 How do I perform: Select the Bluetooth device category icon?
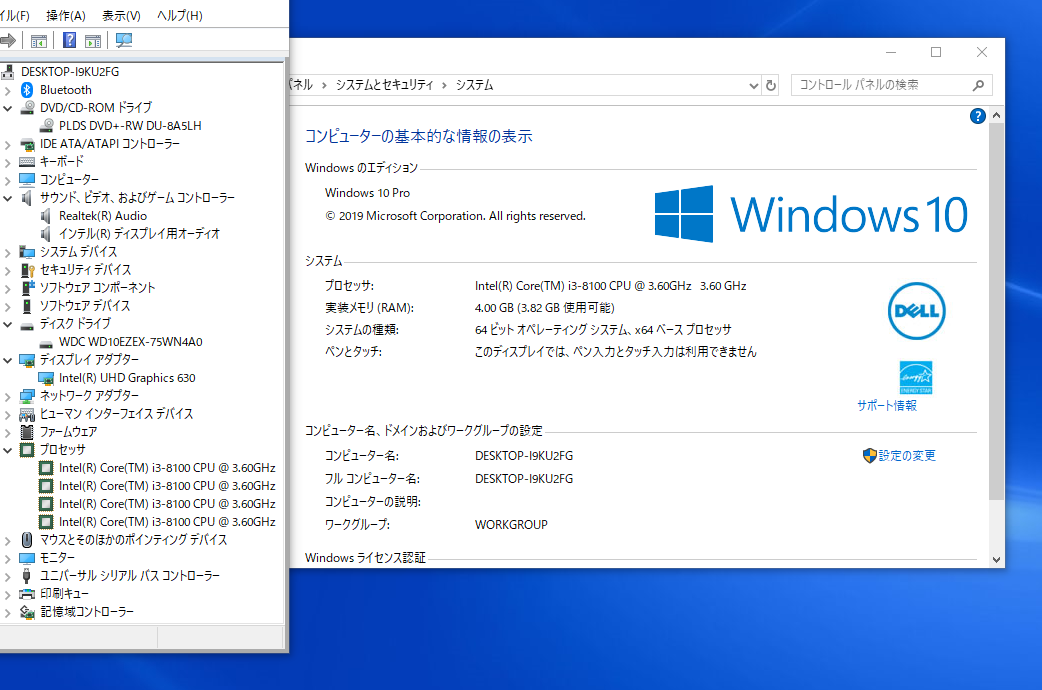27,90
